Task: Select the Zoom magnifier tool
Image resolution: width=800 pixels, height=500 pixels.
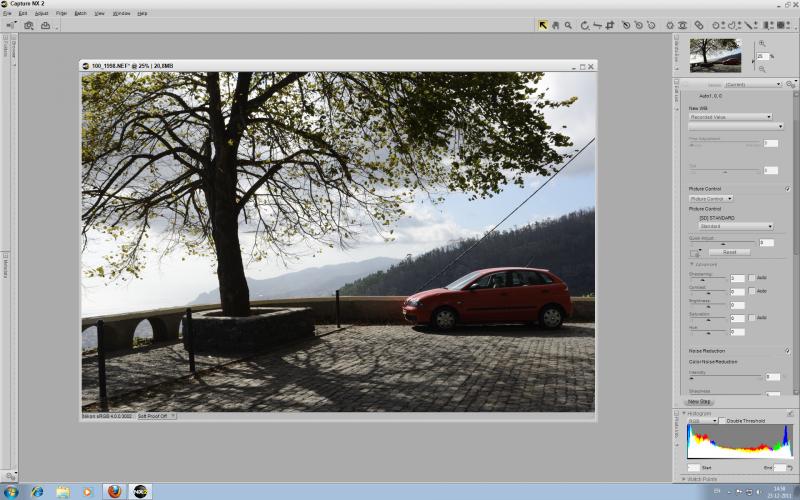Action: [568, 25]
